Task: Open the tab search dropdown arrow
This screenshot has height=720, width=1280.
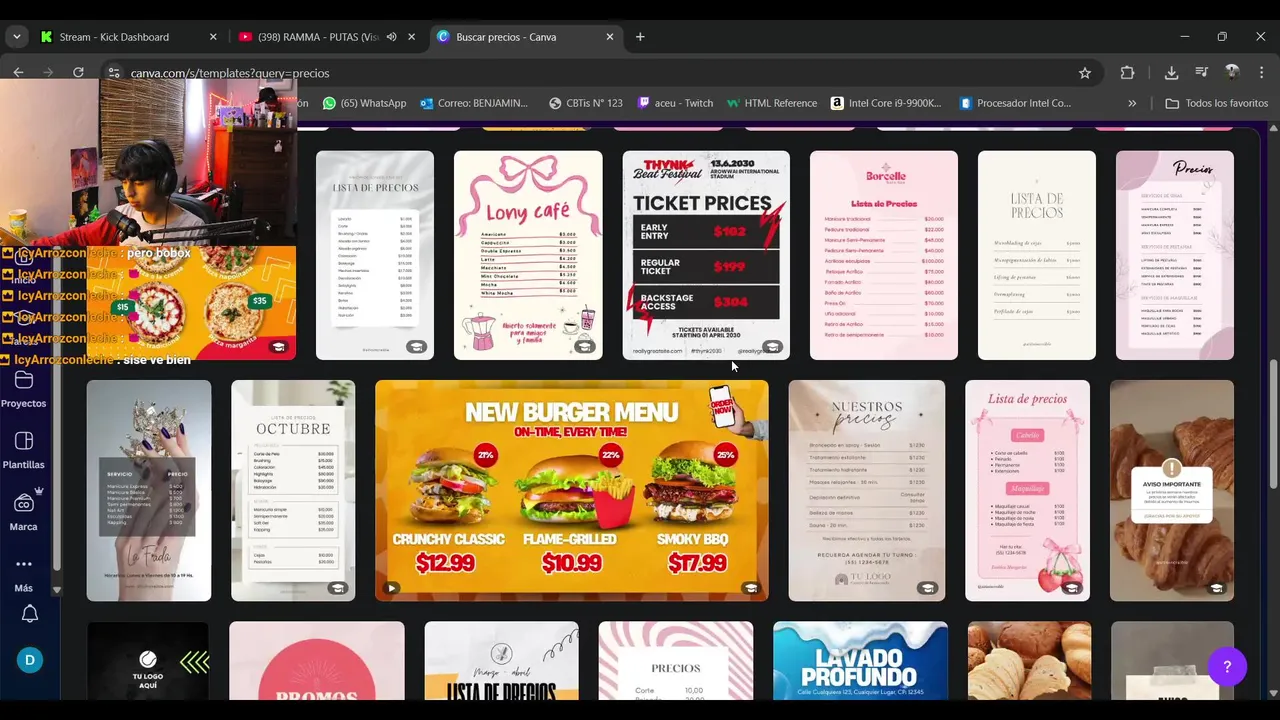Action: pos(17,37)
